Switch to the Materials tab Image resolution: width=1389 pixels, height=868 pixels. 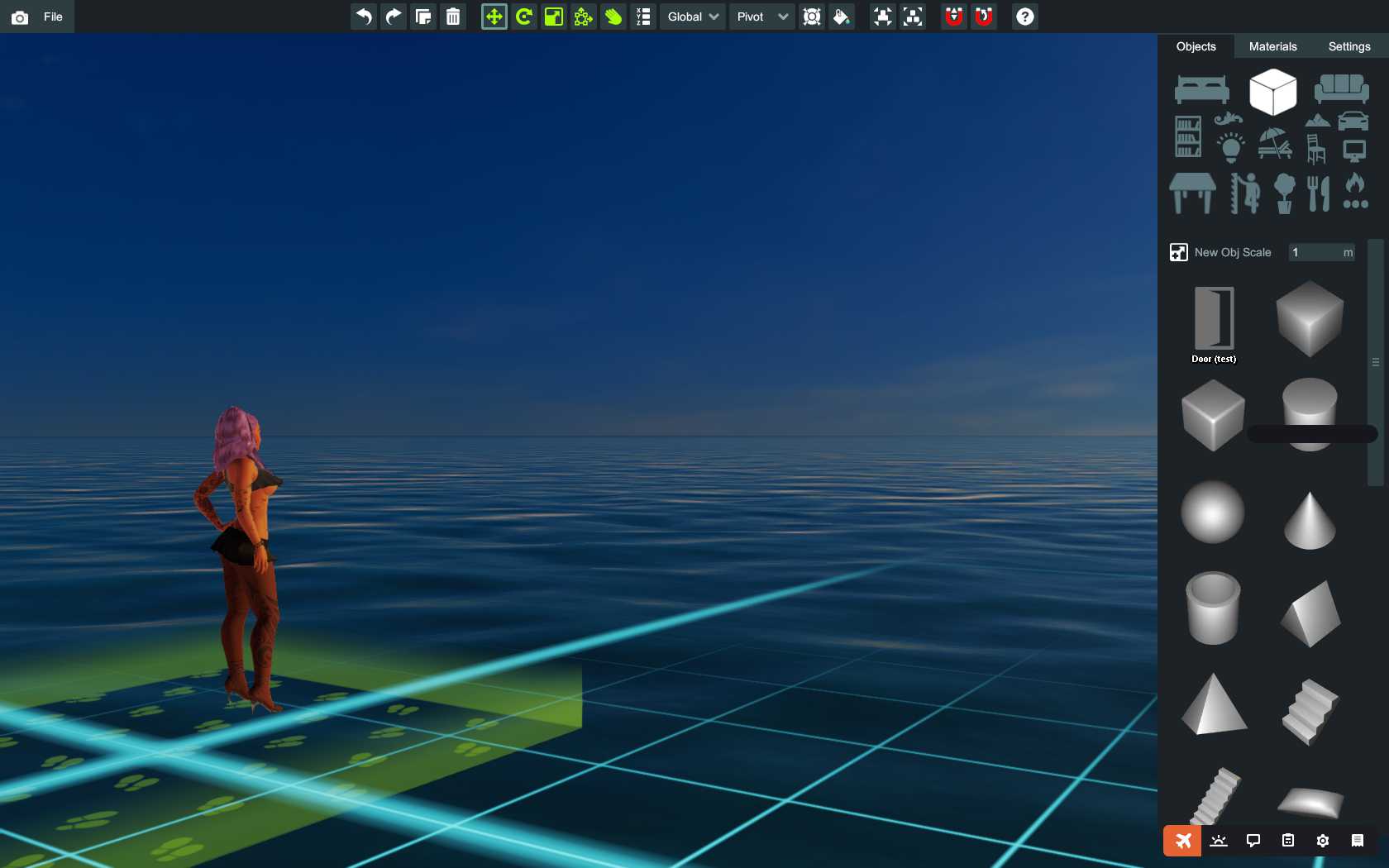coord(1272,46)
